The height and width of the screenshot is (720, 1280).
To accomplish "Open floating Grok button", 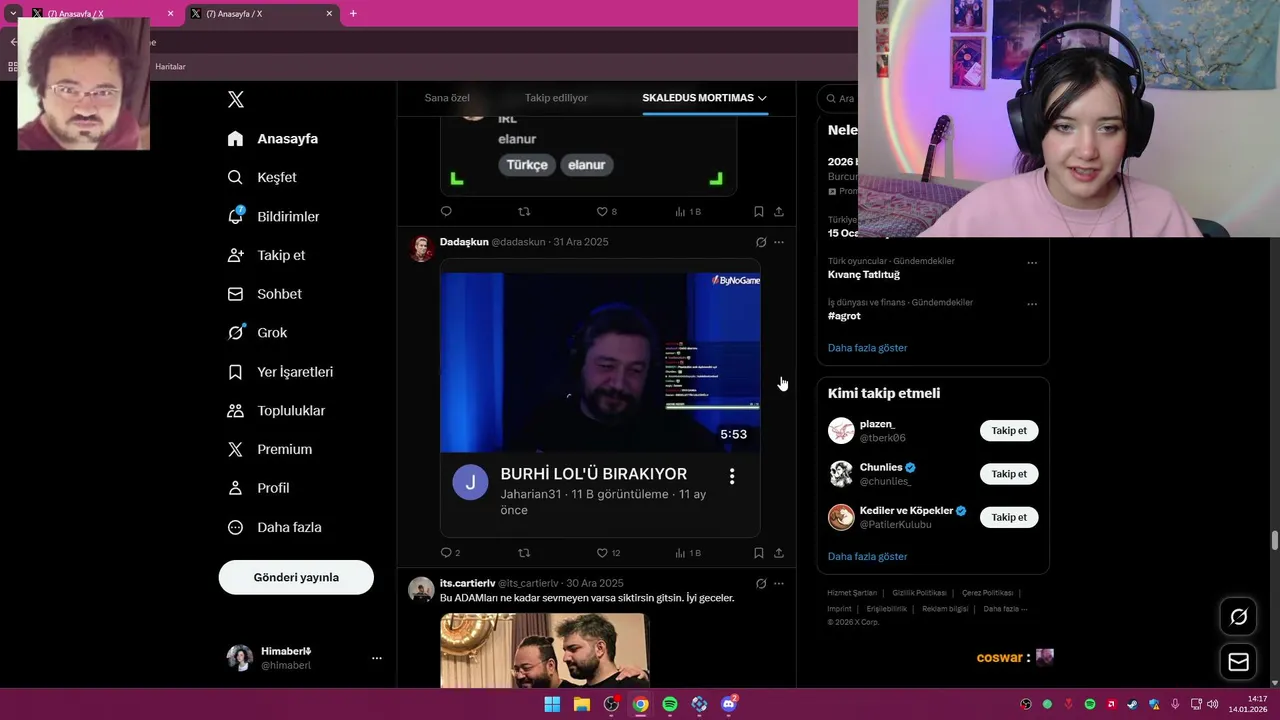I will pos(1238,617).
